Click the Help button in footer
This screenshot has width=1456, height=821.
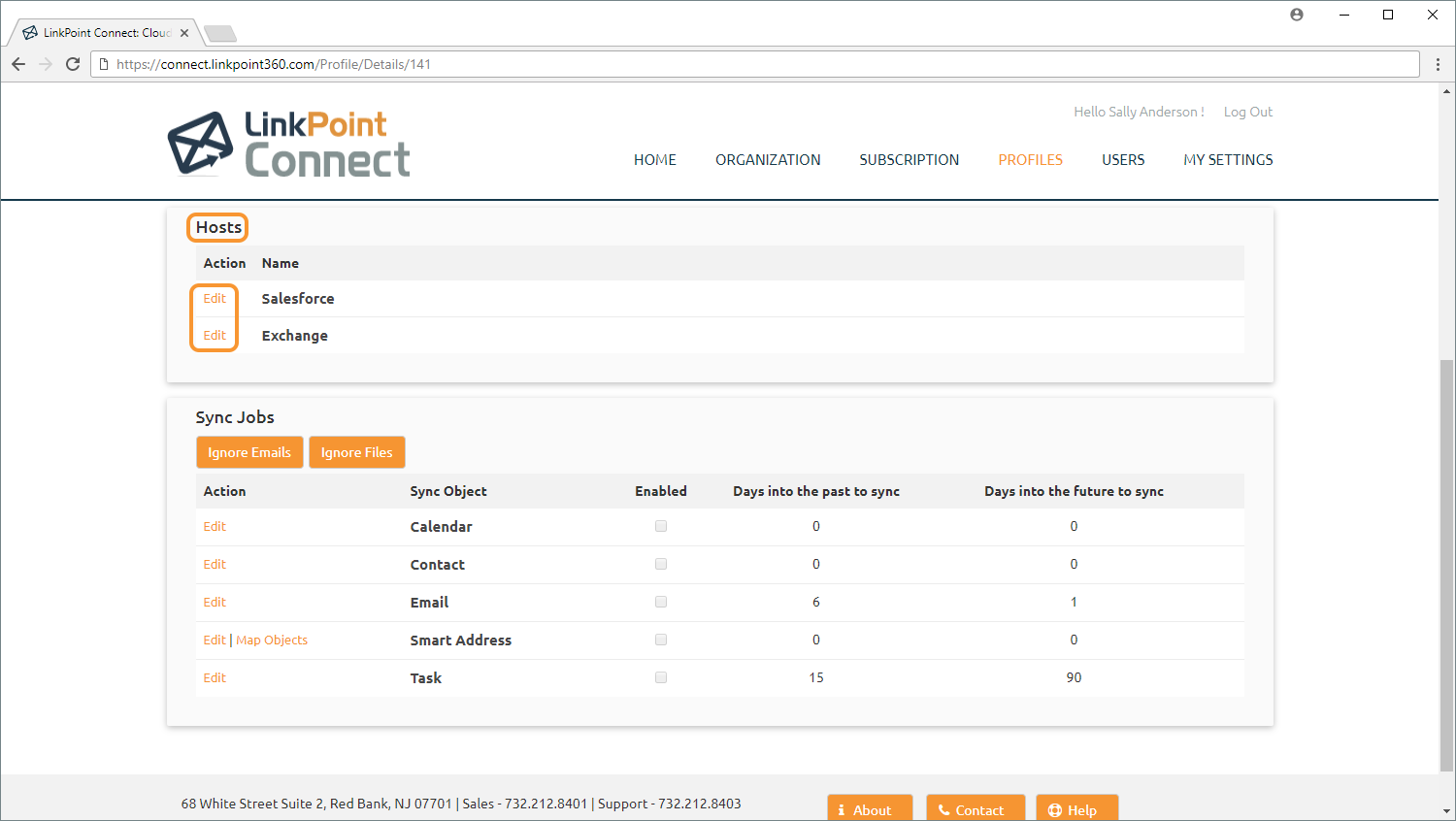coord(1077,808)
